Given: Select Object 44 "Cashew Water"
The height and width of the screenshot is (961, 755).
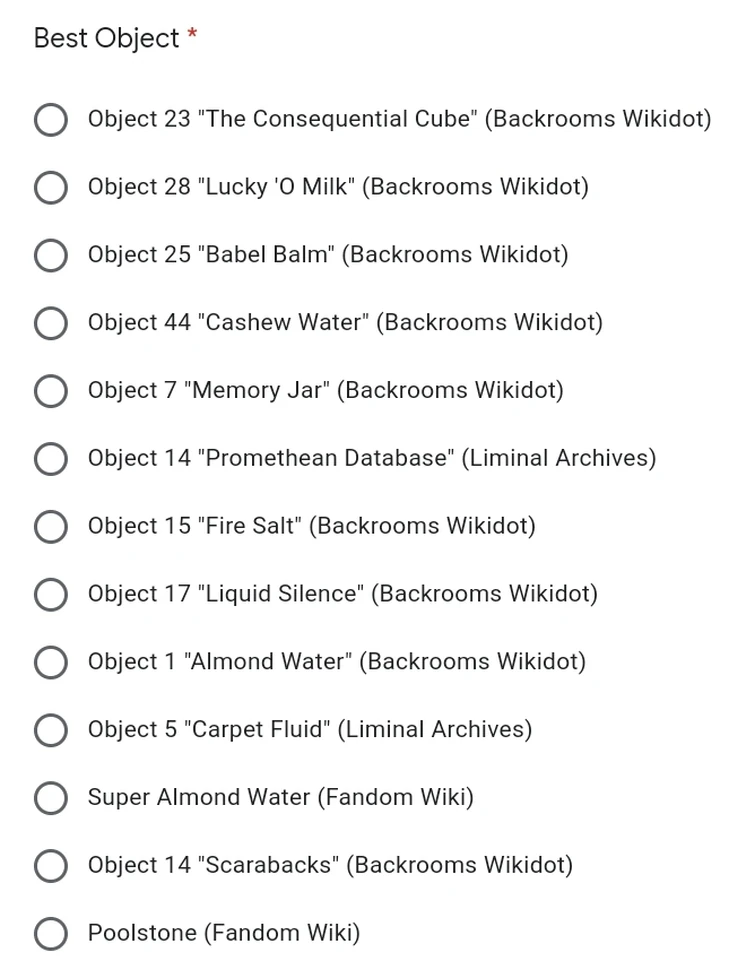Looking at the screenshot, I should click(50, 323).
